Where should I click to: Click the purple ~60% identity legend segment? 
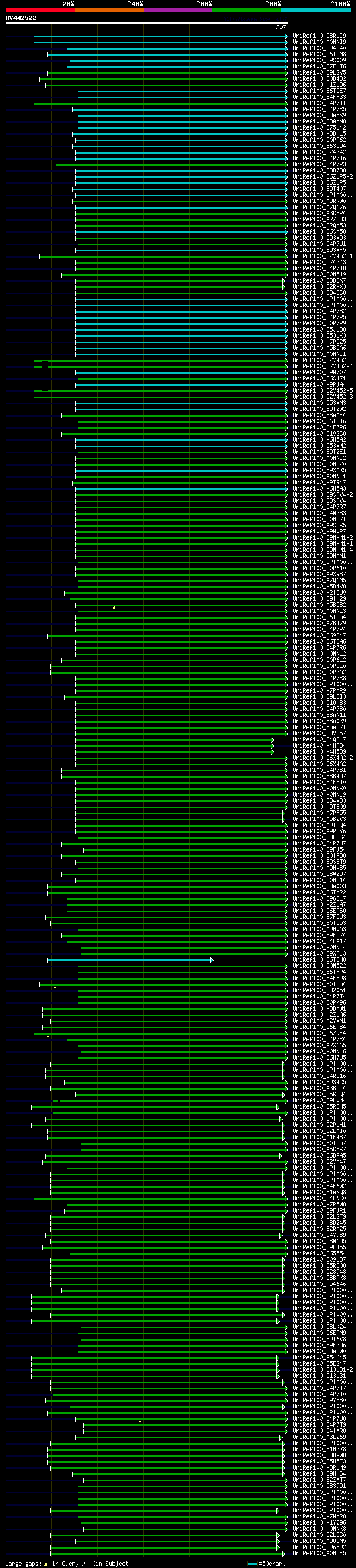coord(177,10)
